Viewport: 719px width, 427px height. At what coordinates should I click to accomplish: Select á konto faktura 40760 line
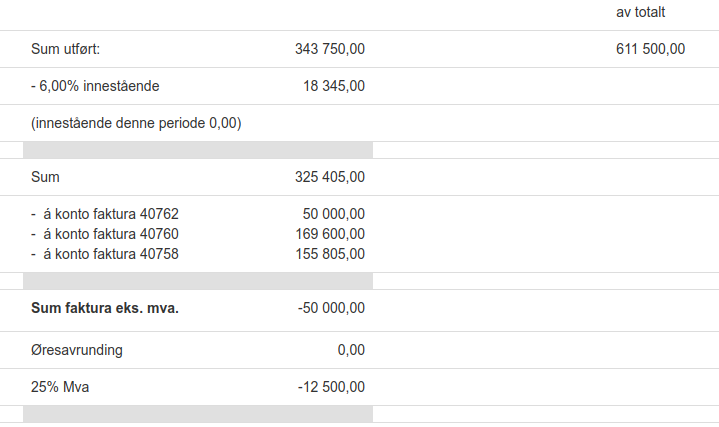[x=105, y=234]
